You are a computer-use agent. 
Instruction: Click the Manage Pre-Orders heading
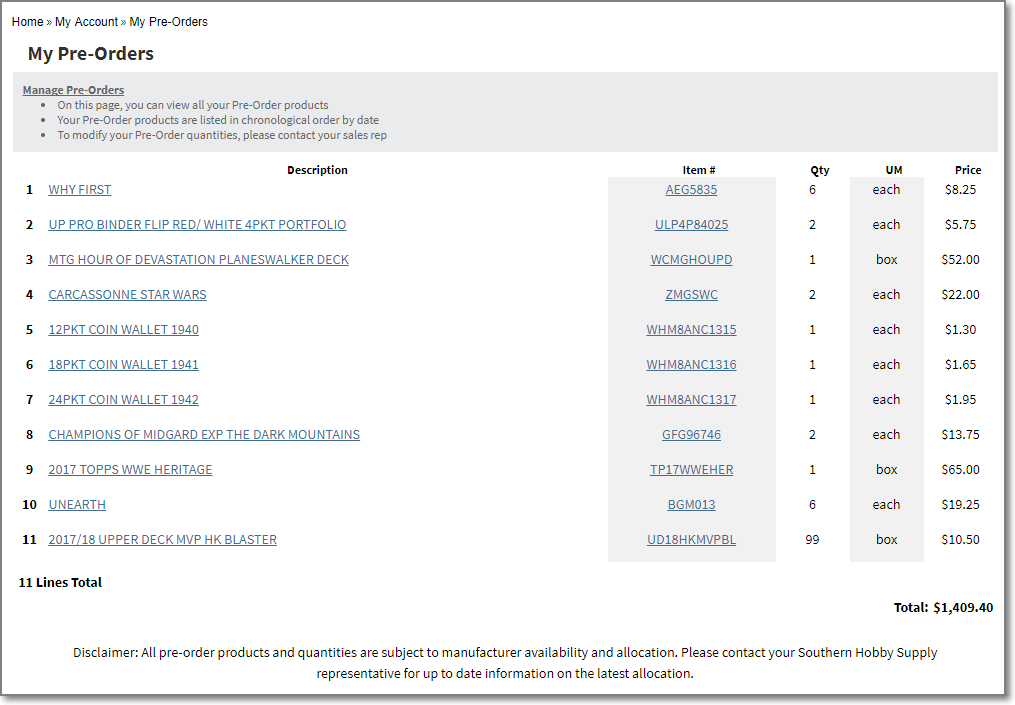73,90
